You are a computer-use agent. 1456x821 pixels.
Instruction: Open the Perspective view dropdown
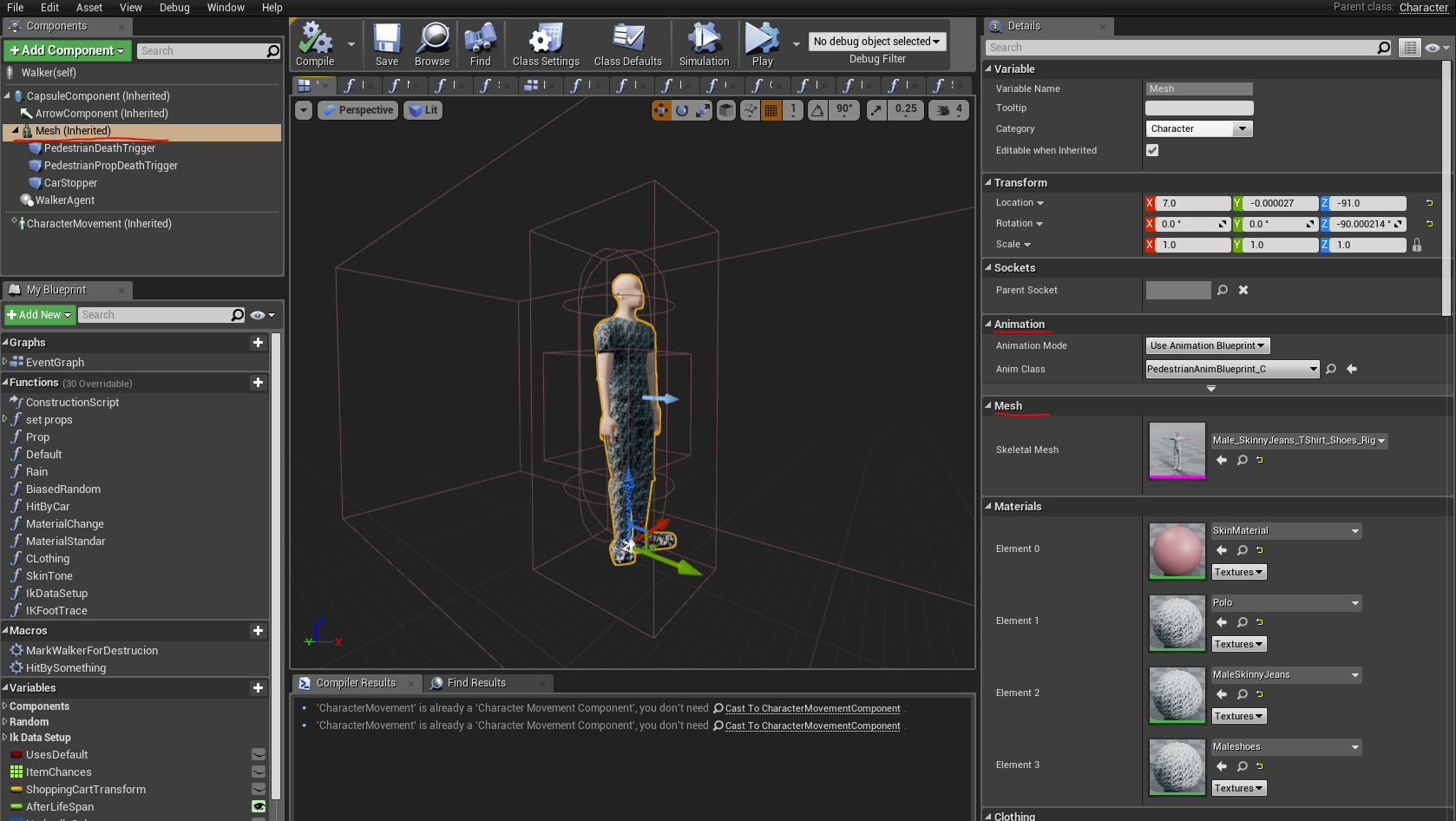click(x=357, y=110)
